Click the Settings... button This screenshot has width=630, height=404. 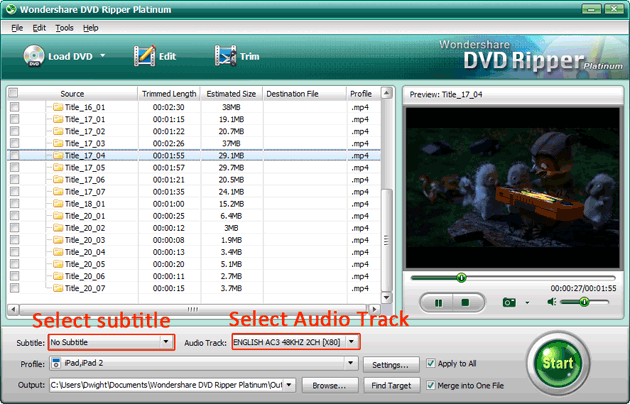pyautogui.click(x=391, y=364)
